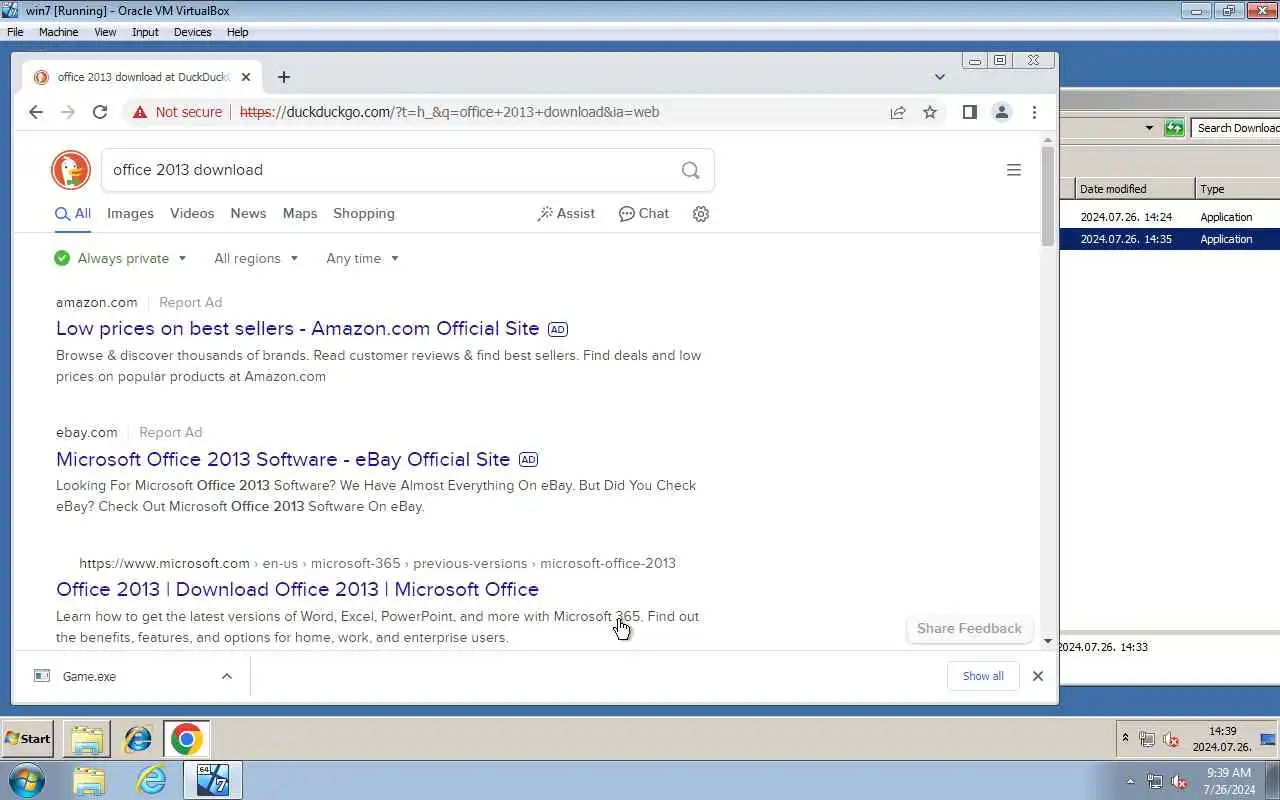Viewport: 1280px width, 800px height.
Task: Bookmark this page with star icon
Action: click(x=930, y=112)
